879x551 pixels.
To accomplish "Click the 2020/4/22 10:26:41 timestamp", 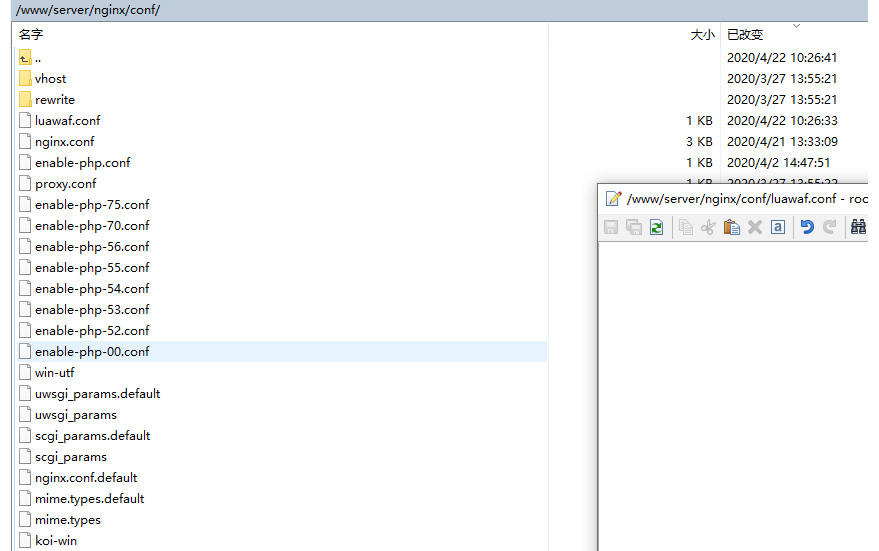I will [782, 58].
